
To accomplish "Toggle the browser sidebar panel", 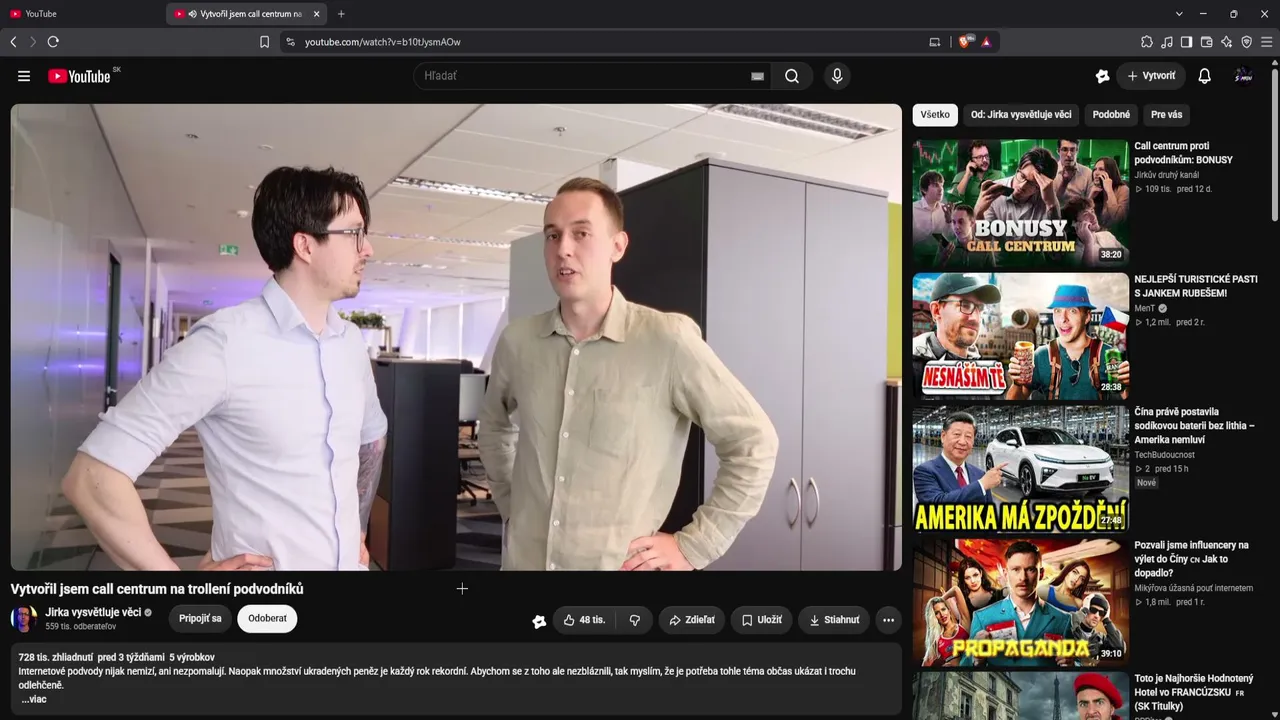I will click(1187, 42).
